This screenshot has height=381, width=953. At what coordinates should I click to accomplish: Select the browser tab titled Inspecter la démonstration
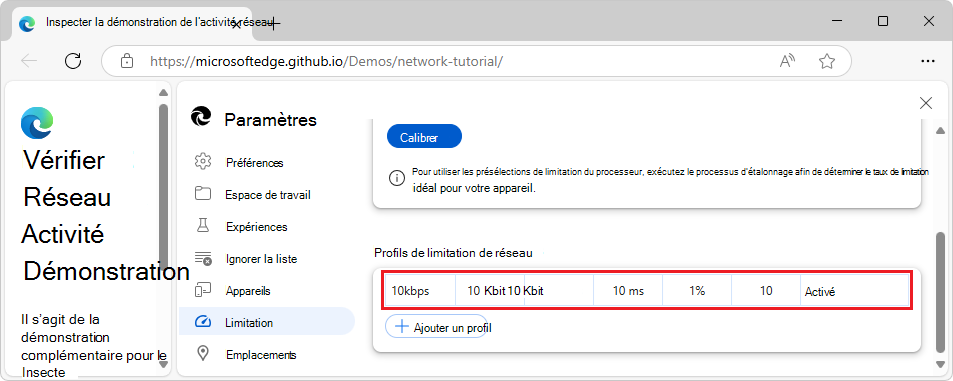(x=131, y=24)
